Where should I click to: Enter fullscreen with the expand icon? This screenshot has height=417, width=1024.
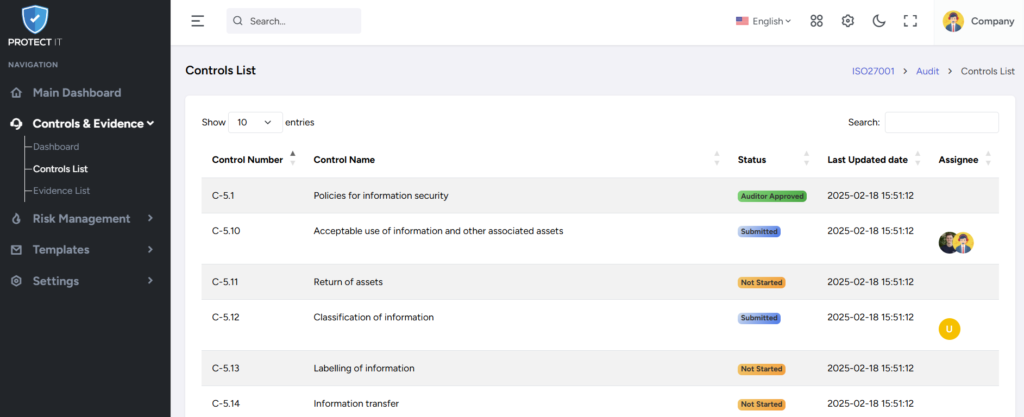pyautogui.click(x=910, y=21)
